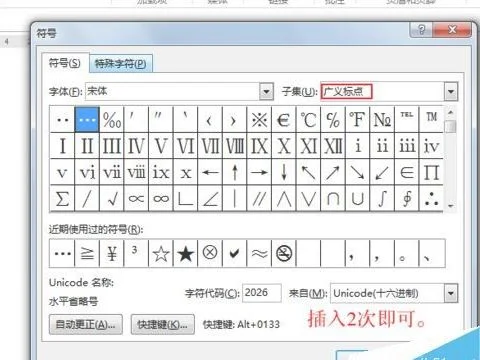Screen dimensions: 480x360
Task: Switch to the 符号(S) tab
Action: [65, 63]
